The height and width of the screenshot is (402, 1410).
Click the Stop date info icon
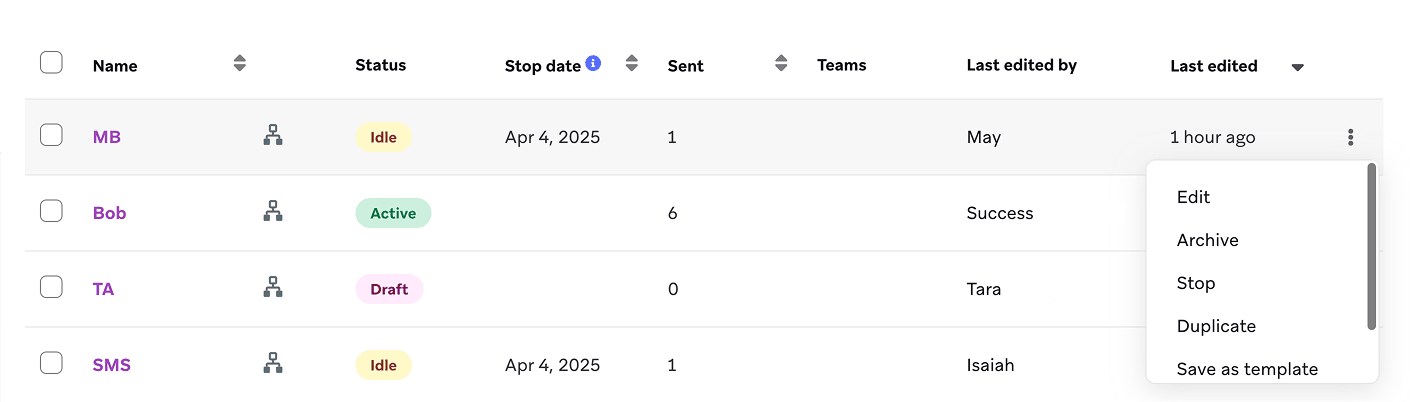coord(593,64)
